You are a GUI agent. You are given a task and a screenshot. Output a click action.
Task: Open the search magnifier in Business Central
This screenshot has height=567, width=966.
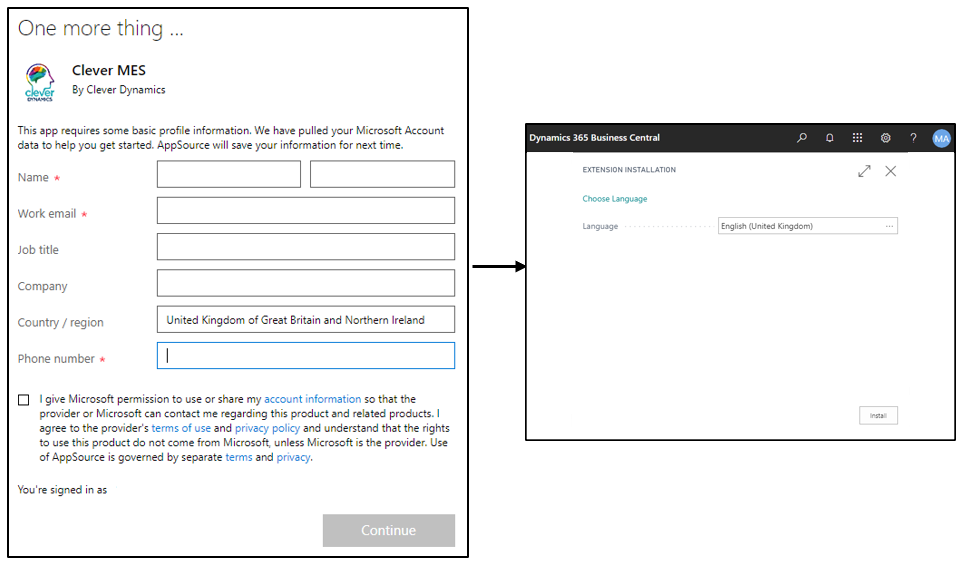[x=802, y=138]
